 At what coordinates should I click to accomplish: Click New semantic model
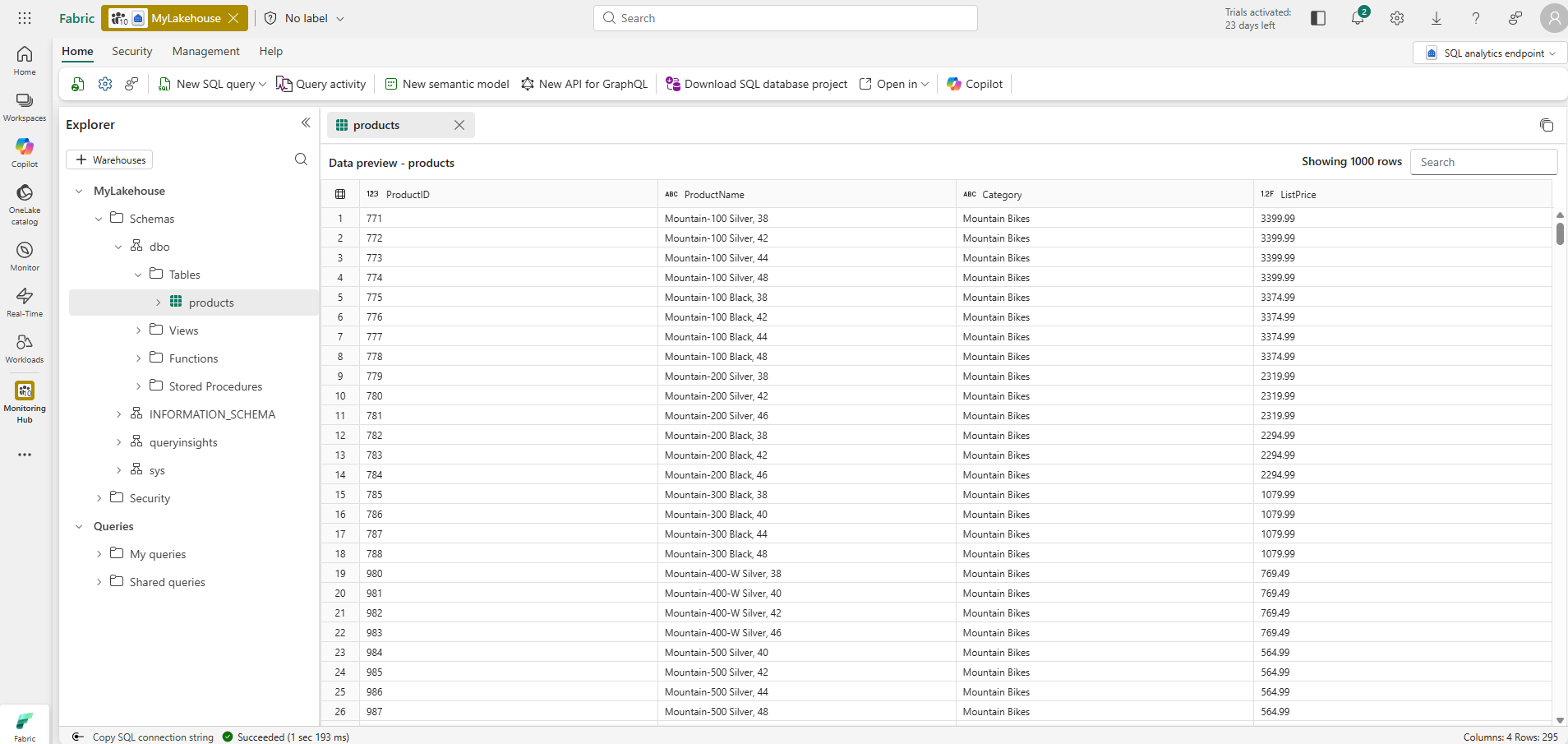[x=447, y=84]
